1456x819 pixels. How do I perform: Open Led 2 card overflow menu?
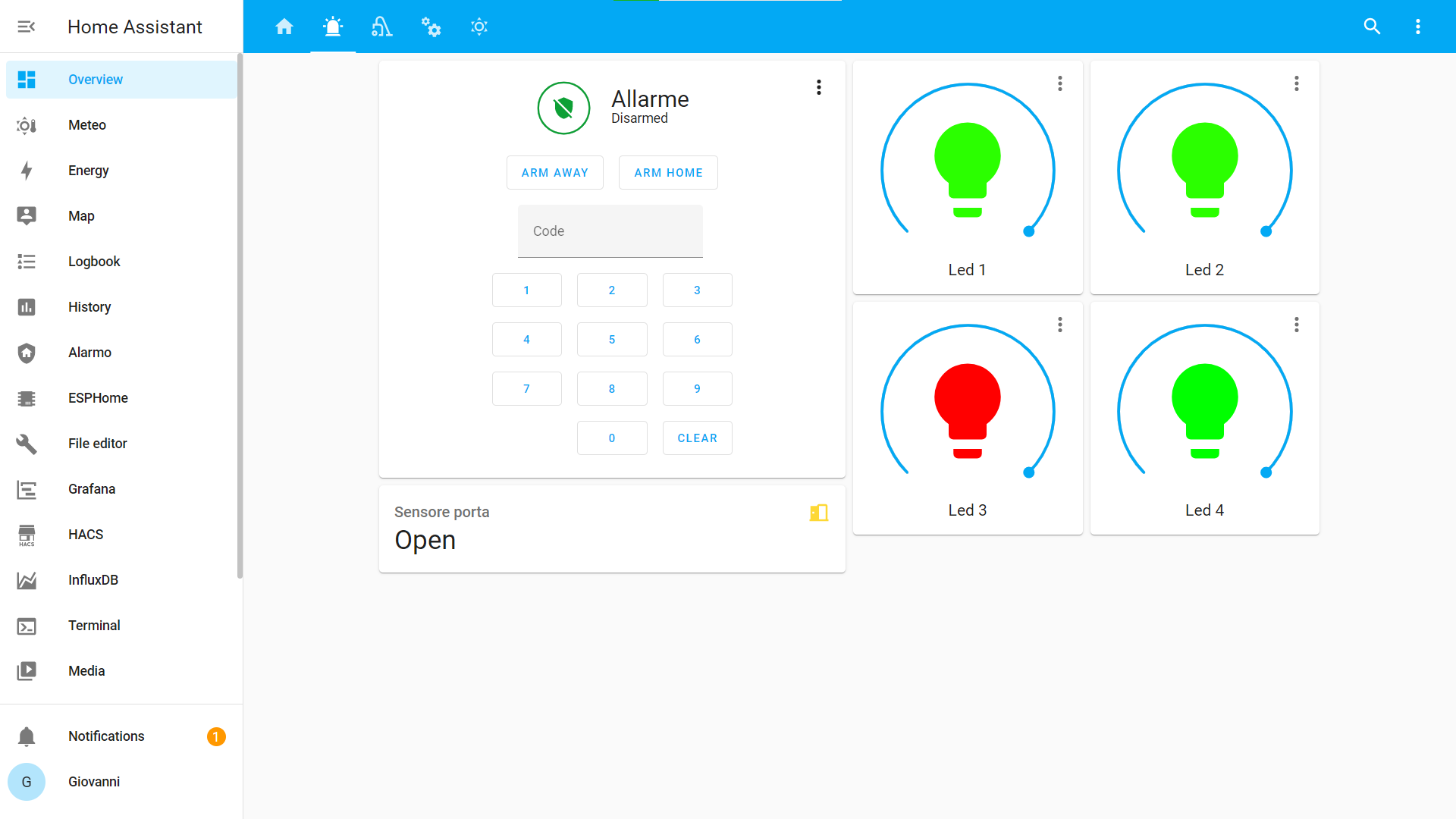1297,83
